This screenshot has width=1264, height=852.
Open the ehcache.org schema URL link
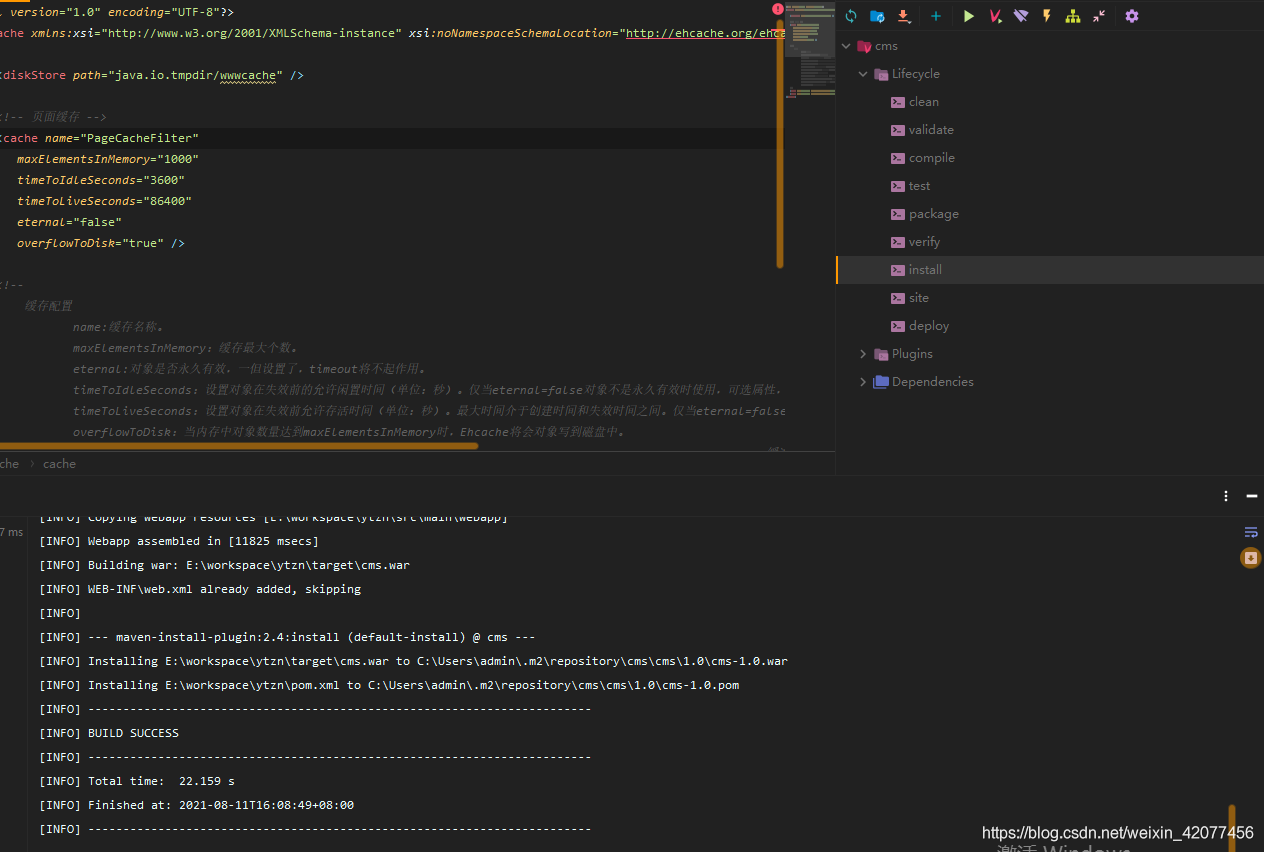[704, 33]
